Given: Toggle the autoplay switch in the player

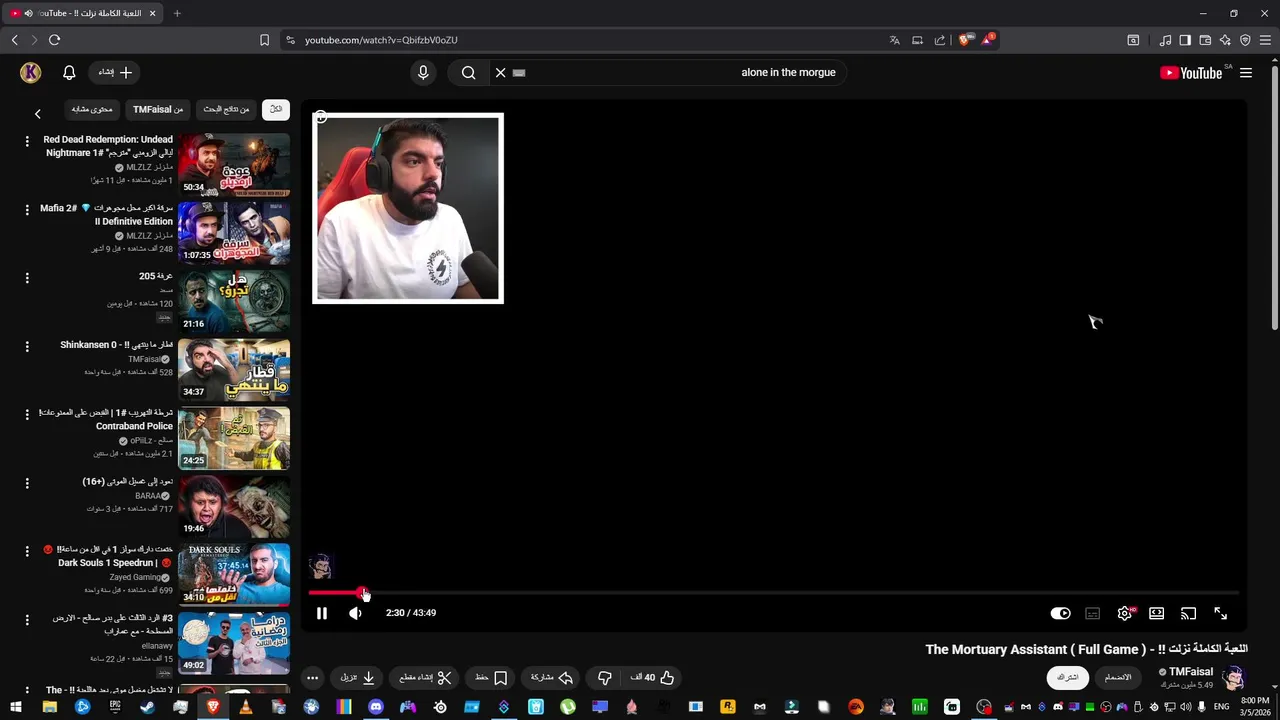Looking at the screenshot, I should tap(1060, 613).
